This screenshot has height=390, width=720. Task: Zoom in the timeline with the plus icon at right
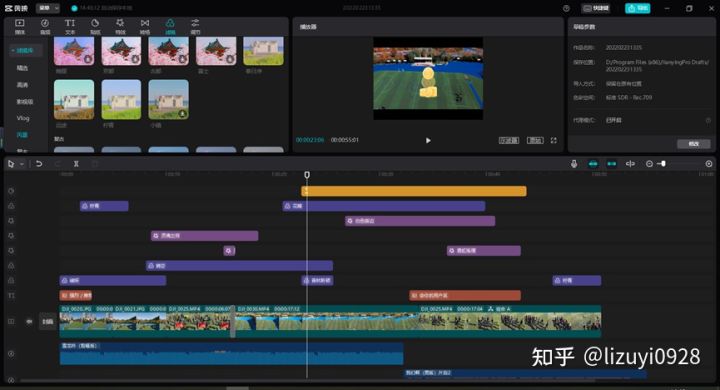pyautogui.click(x=709, y=164)
